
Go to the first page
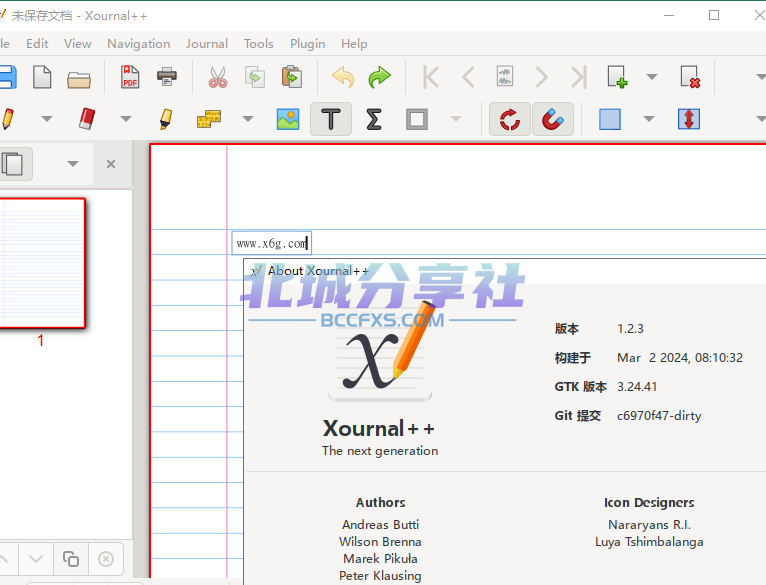point(431,77)
